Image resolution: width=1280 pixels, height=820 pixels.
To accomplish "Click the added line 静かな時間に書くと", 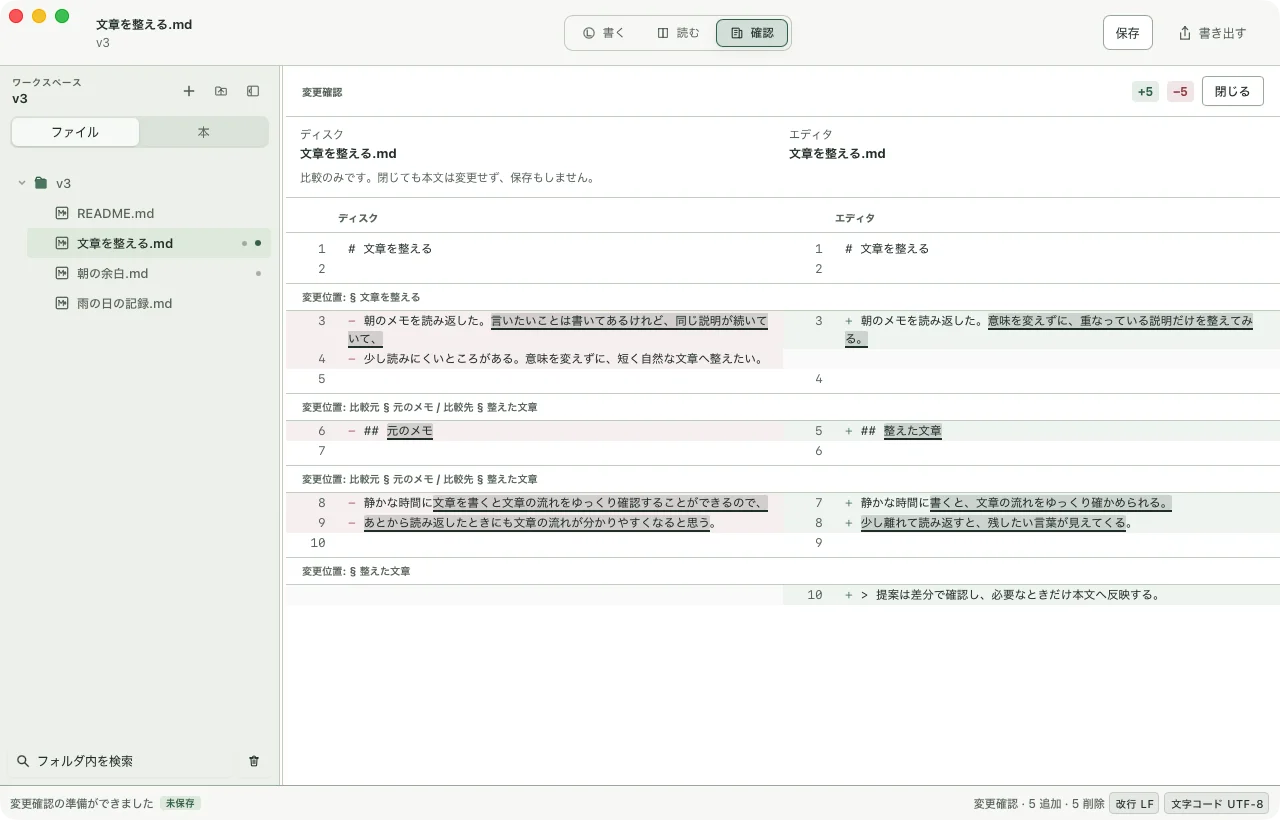I will [1031, 503].
